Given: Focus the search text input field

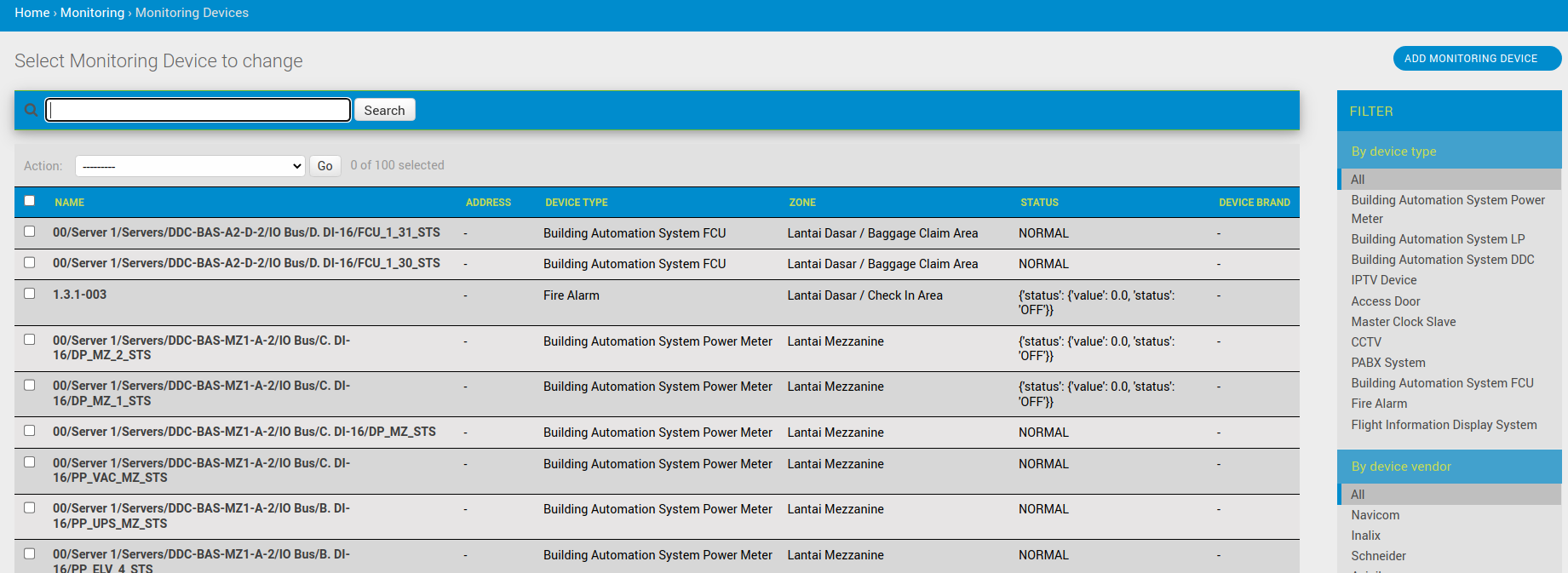Looking at the screenshot, I should point(198,110).
